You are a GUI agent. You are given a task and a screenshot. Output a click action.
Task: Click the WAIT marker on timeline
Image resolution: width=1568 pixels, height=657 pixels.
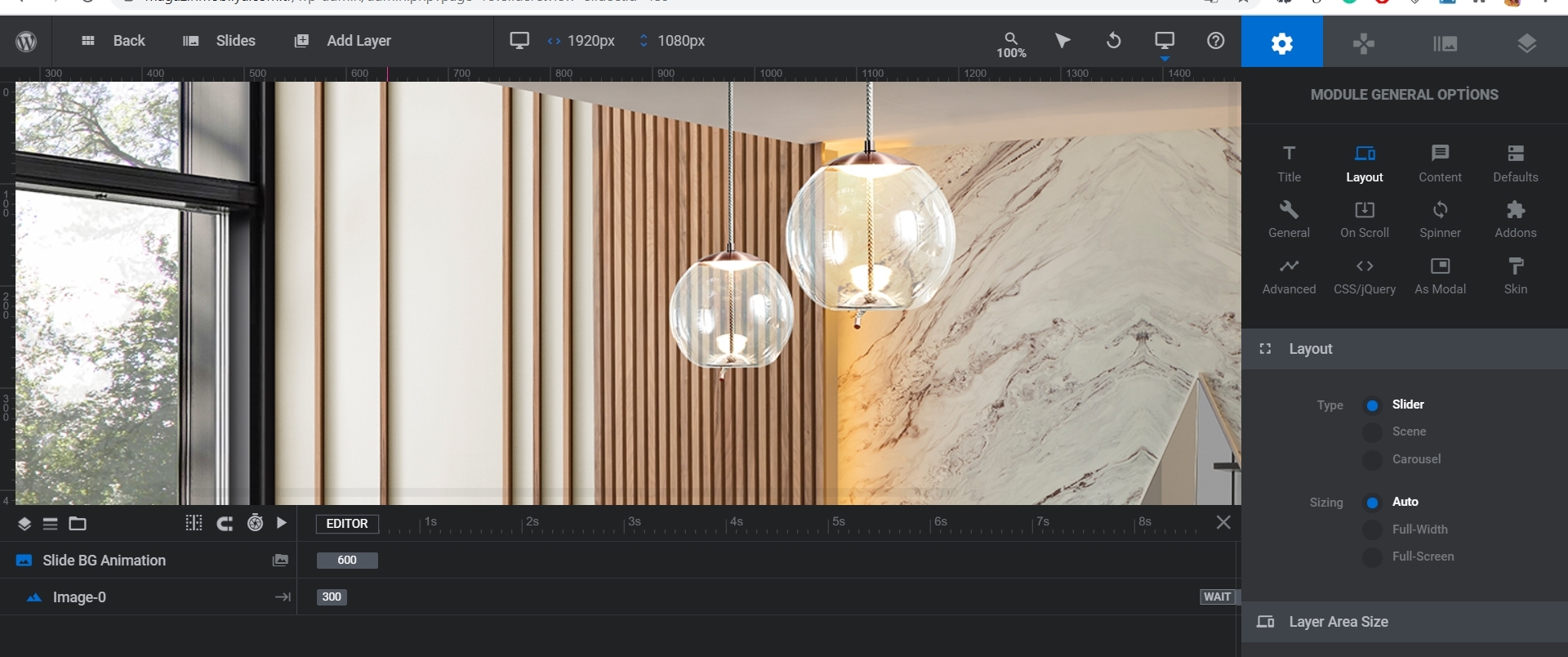(1217, 597)
